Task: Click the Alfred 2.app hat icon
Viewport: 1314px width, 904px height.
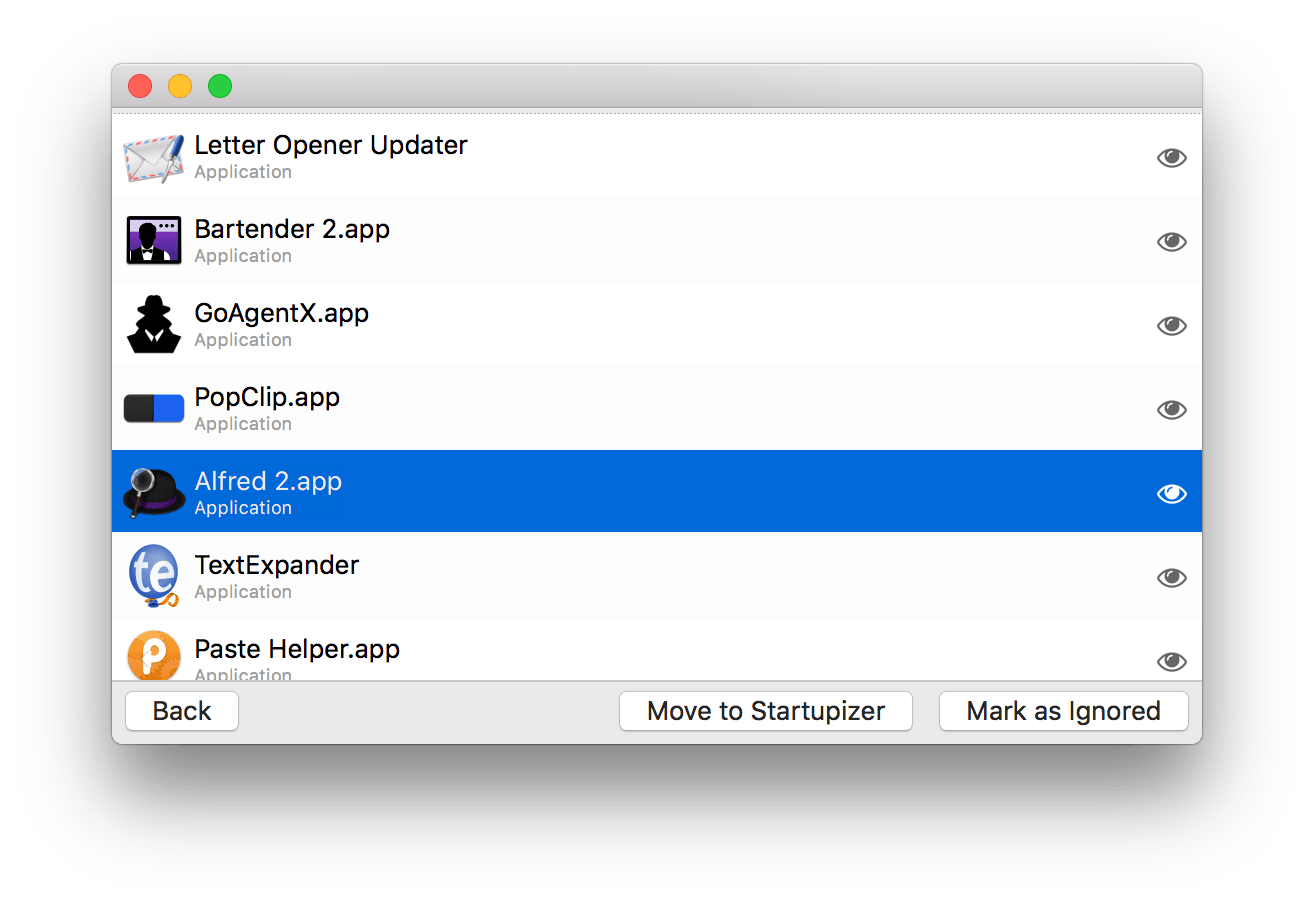Action: pos(154,492)
